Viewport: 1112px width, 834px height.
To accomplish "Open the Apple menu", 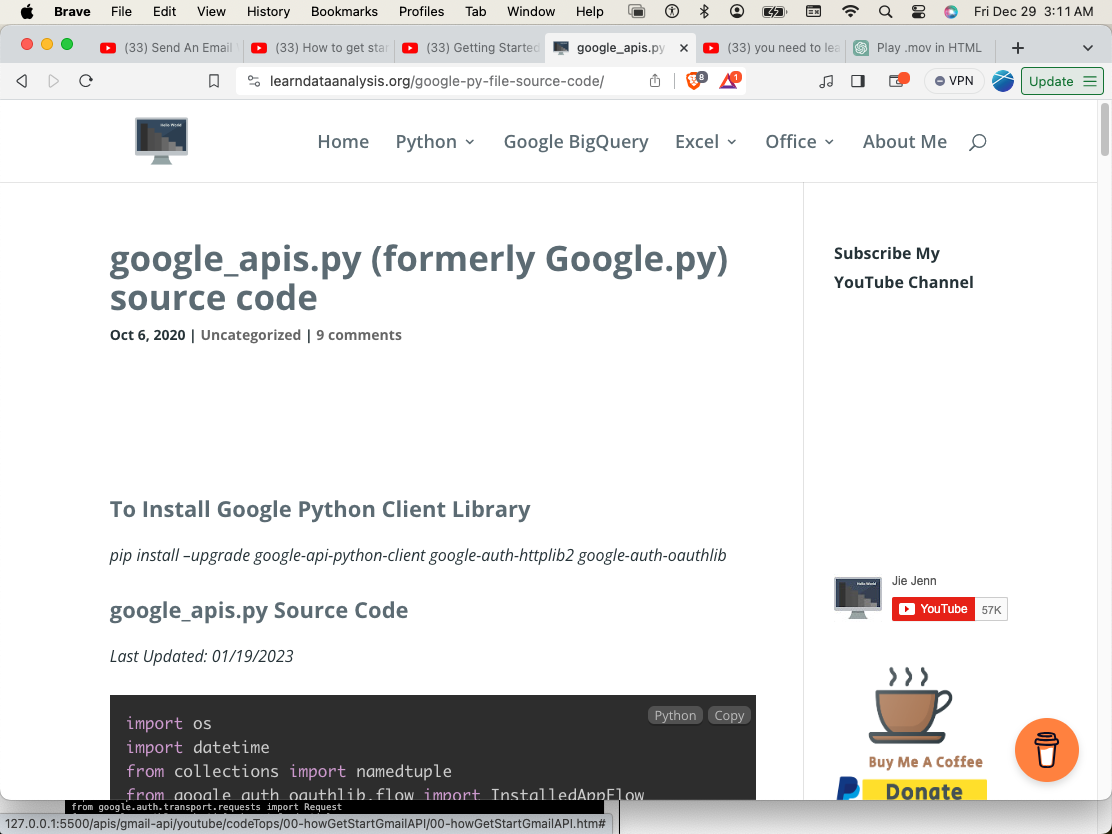I will pos(27,11).
